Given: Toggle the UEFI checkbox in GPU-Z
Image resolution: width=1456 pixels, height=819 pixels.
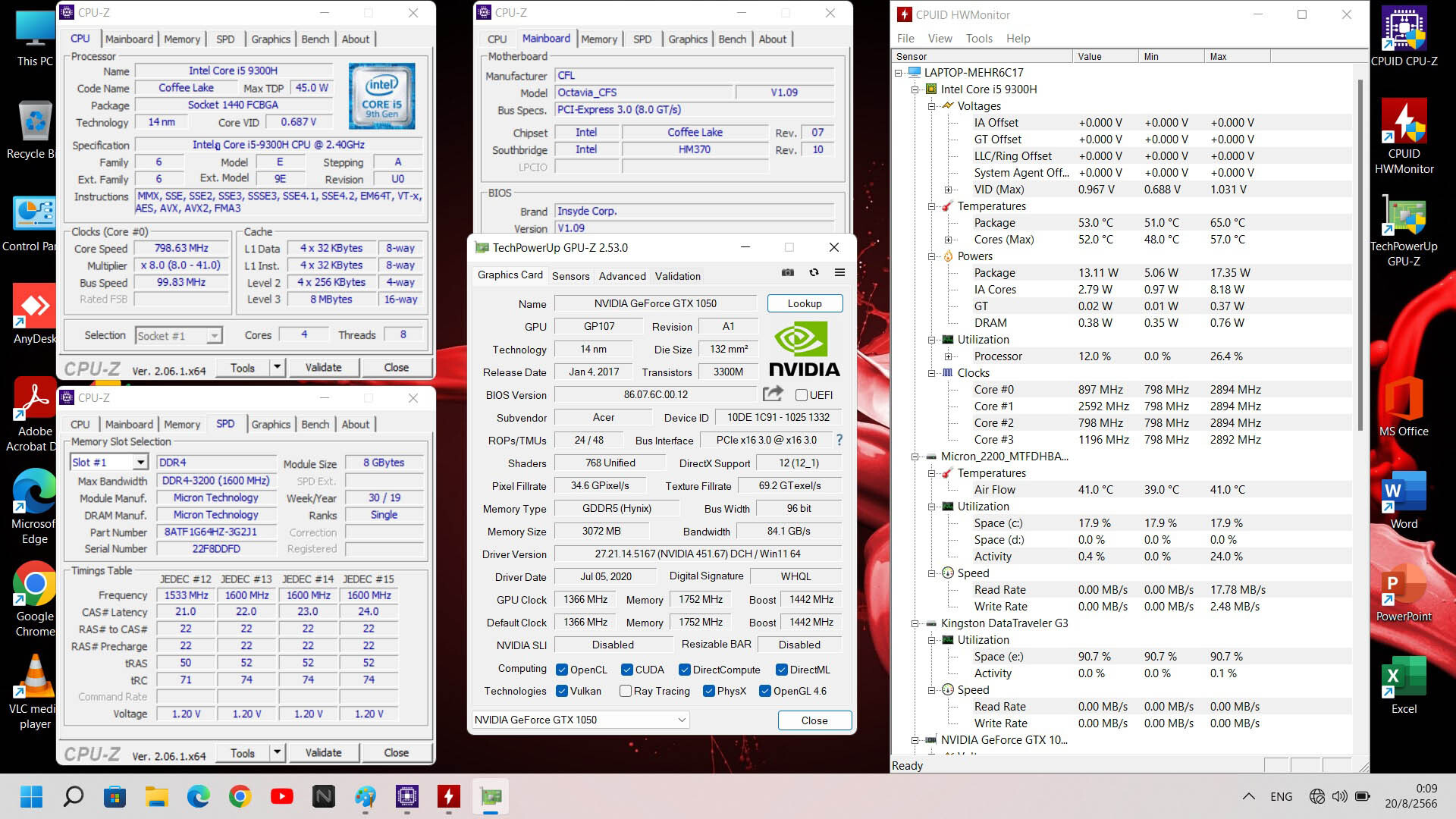Looking at the screenshot, I should 801,395.
